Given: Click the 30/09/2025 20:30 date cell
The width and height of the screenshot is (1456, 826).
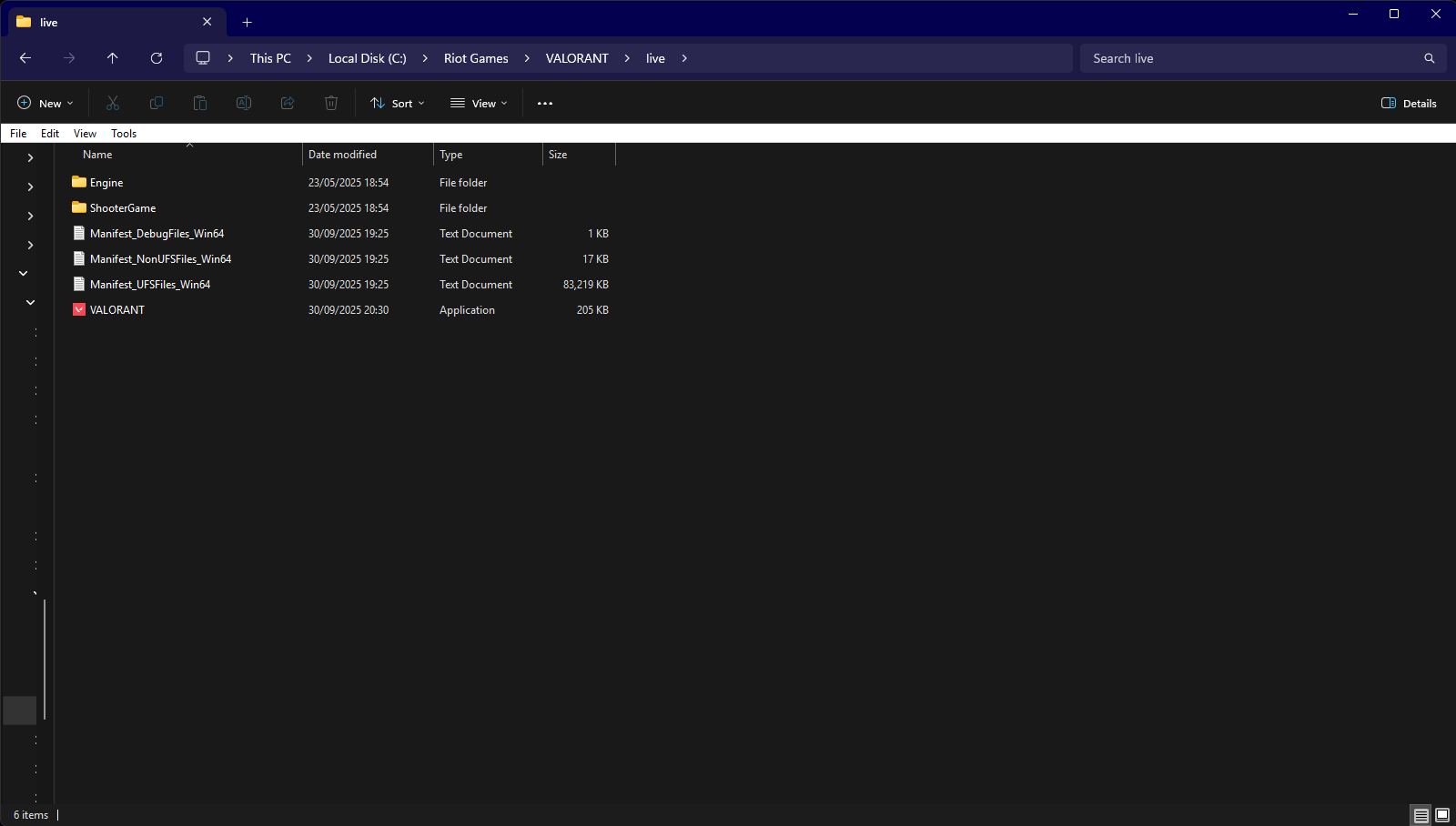Looking at the screenshot, I should pyautogui.click(x=349, y=310).
